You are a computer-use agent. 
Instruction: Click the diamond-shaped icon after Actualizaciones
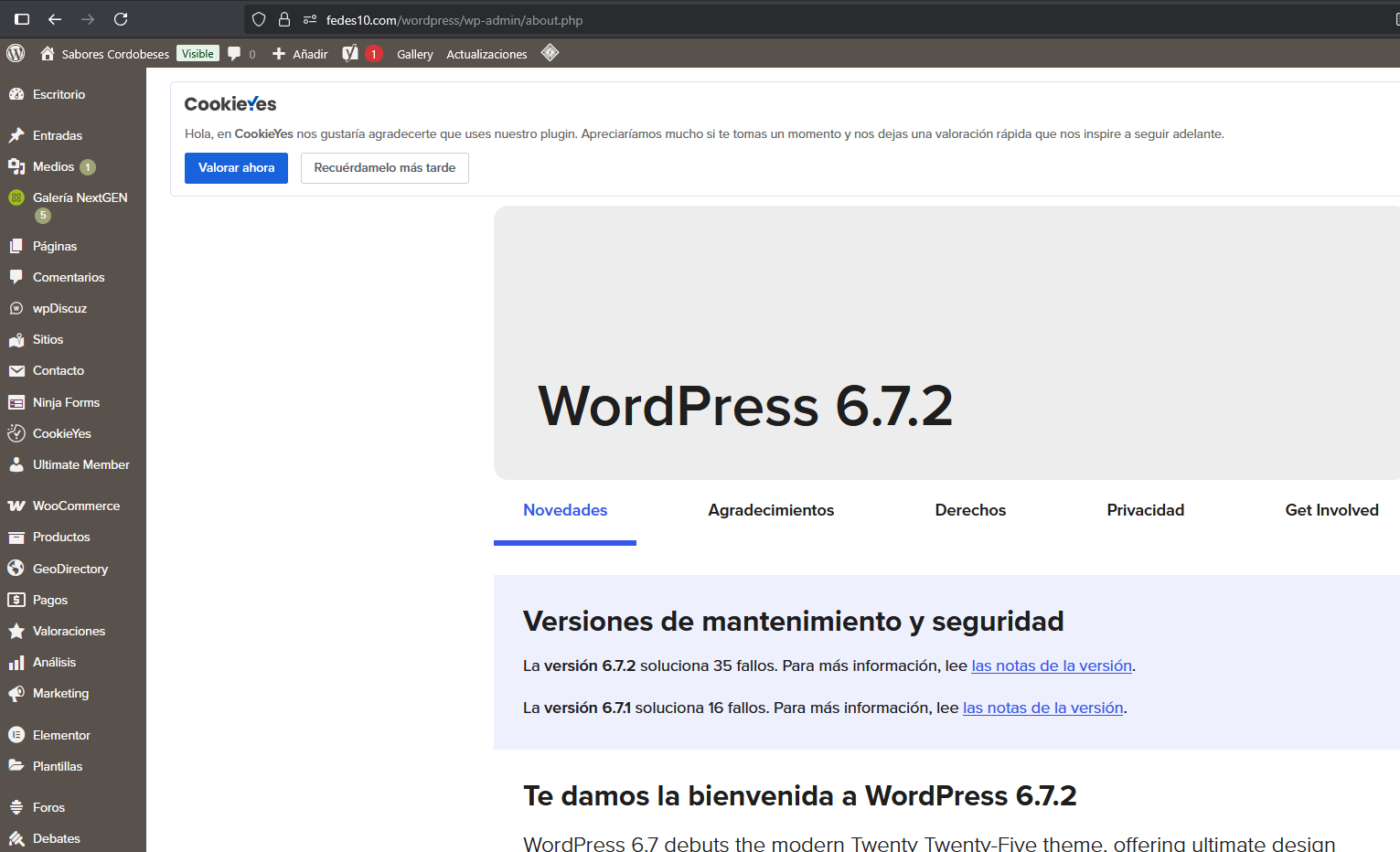[x=550, y=52]
